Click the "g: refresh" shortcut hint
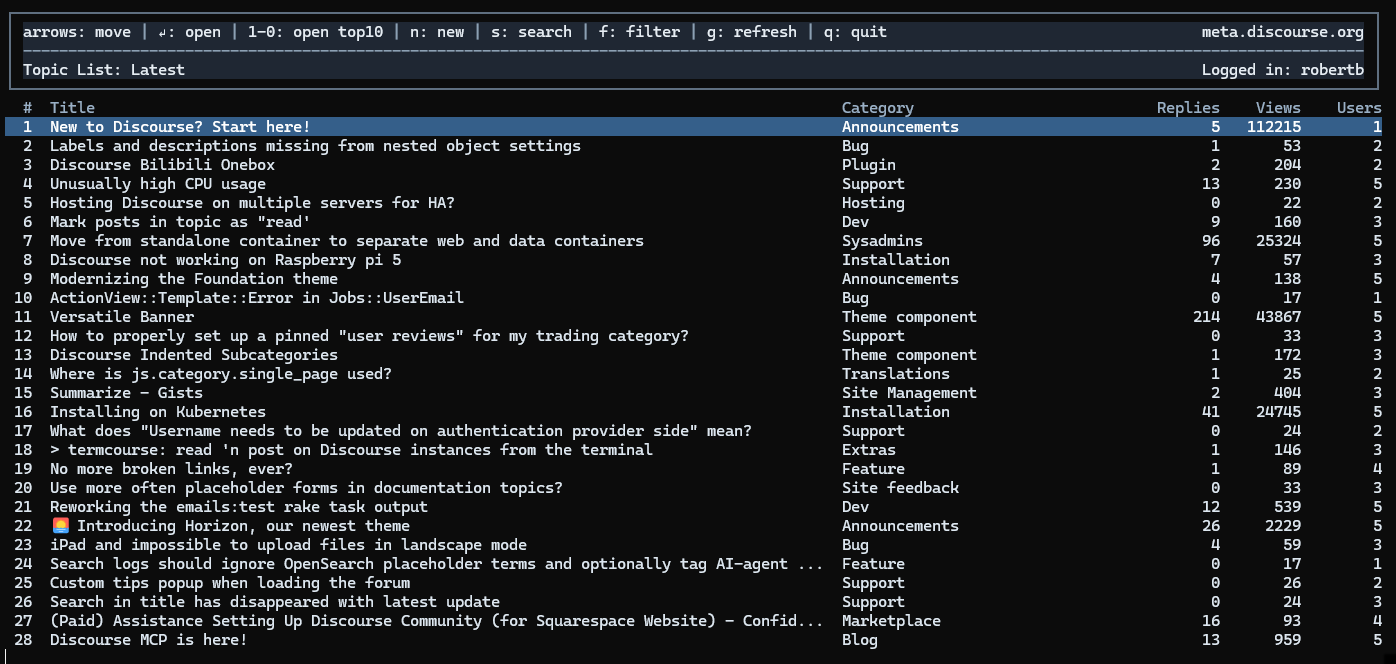This screenshot has width=1396, height=664. 752,32
